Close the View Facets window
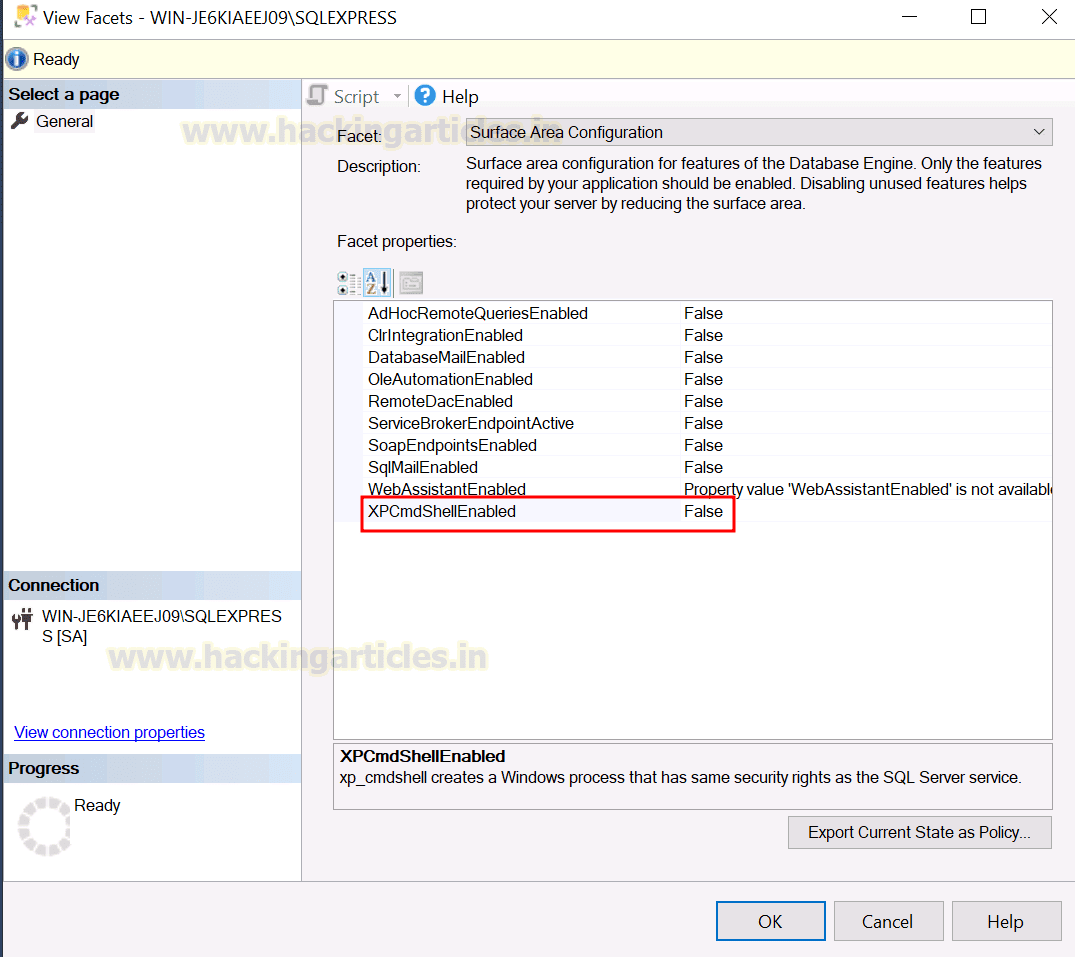 pos(1049,16)
